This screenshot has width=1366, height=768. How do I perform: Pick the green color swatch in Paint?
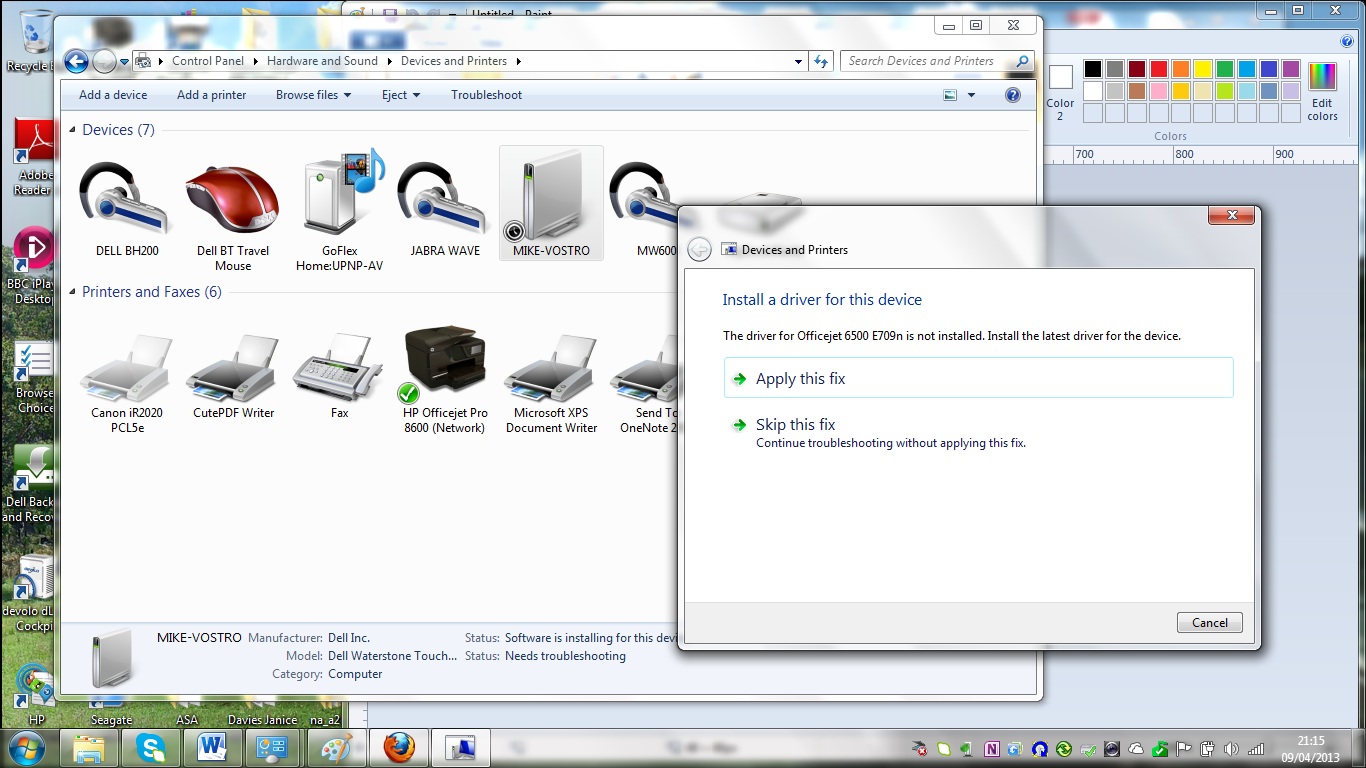1225,69
